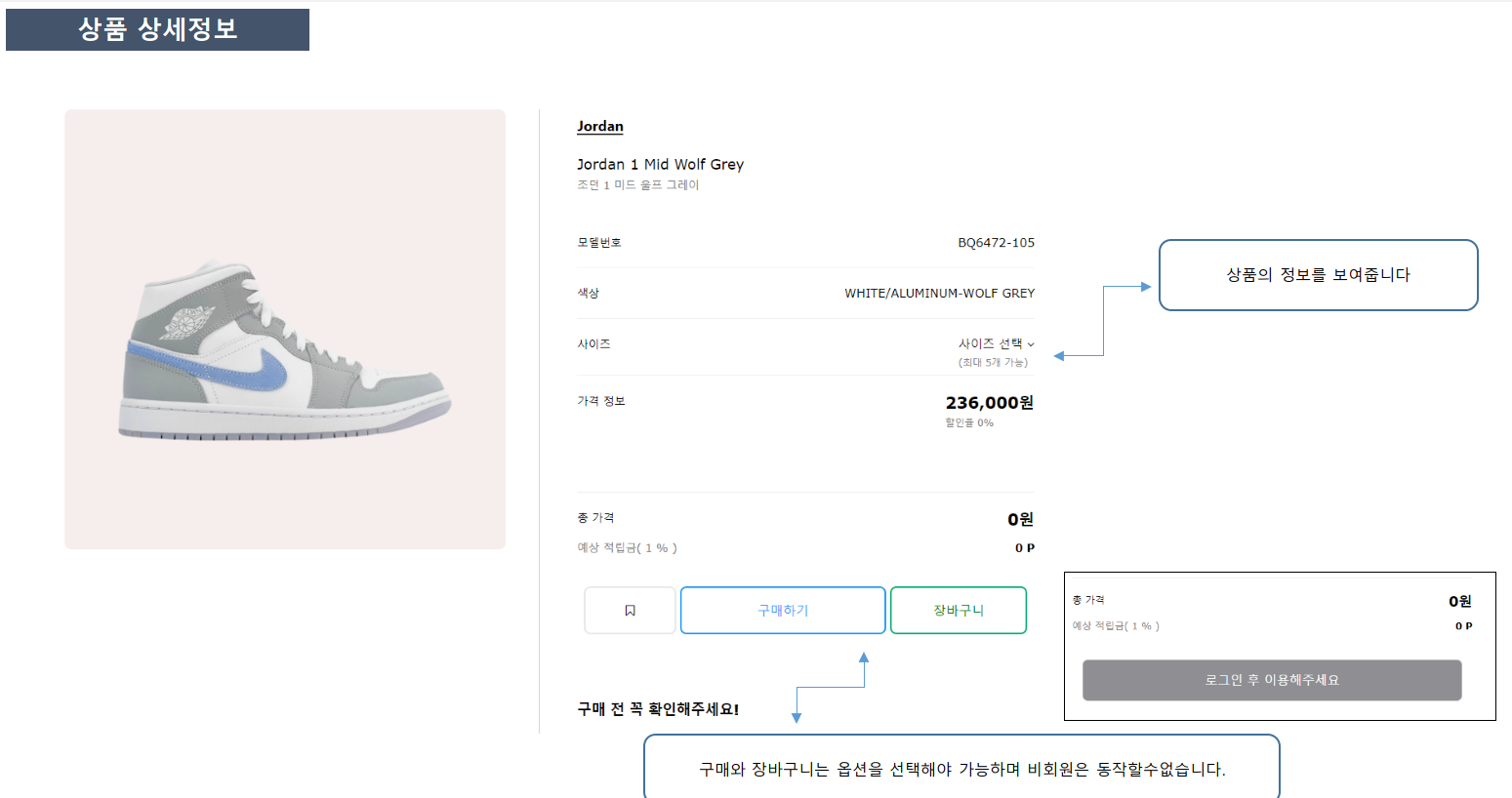1512x798 pixels.
Task: Add product to cart via 장바구니 button
Action: pos(958,610)
